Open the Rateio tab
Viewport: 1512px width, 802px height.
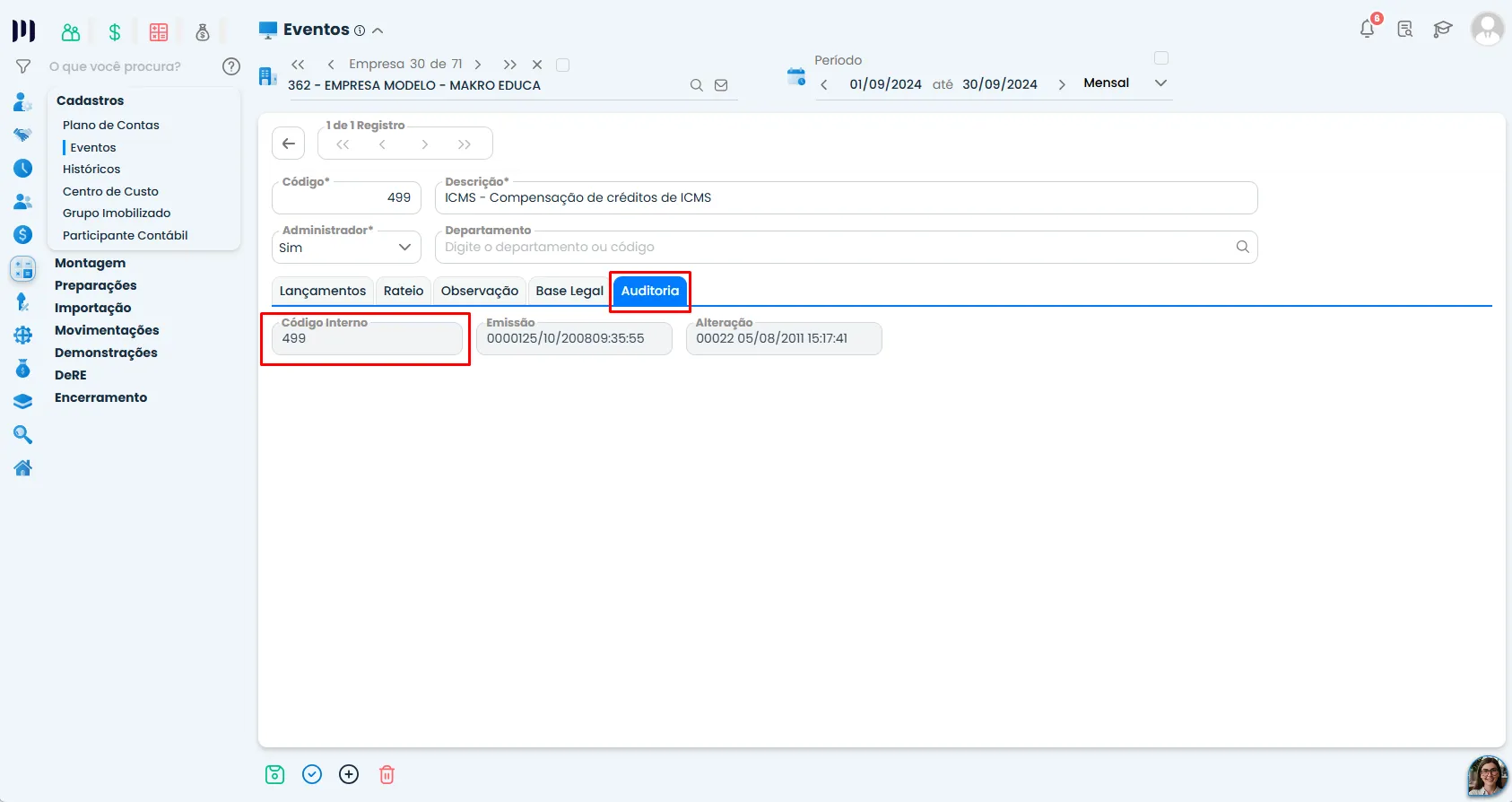tap(404, 291)
